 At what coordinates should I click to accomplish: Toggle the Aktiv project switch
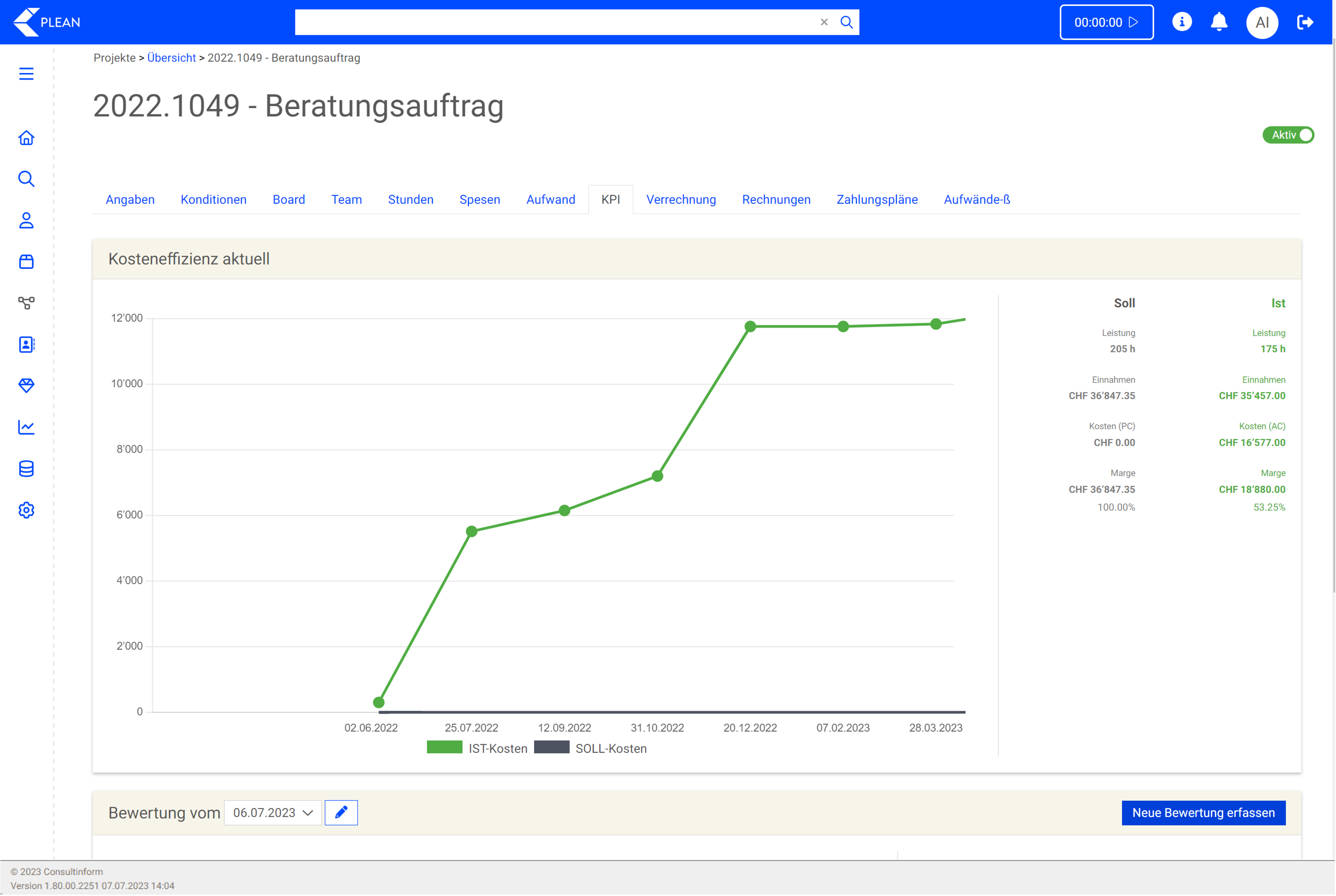(1288, 135)
